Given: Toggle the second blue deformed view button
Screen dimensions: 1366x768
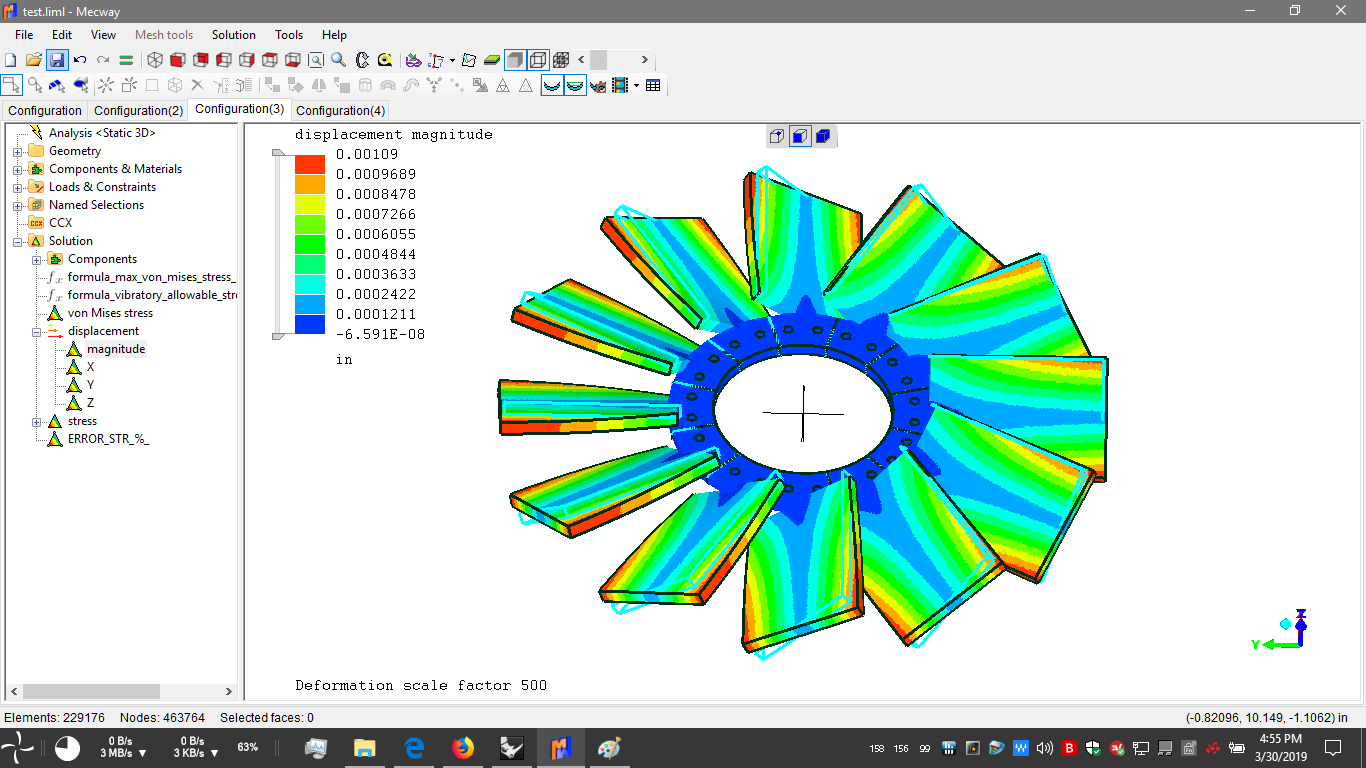Looking at the screenshot, I should (x=575, y=86).
